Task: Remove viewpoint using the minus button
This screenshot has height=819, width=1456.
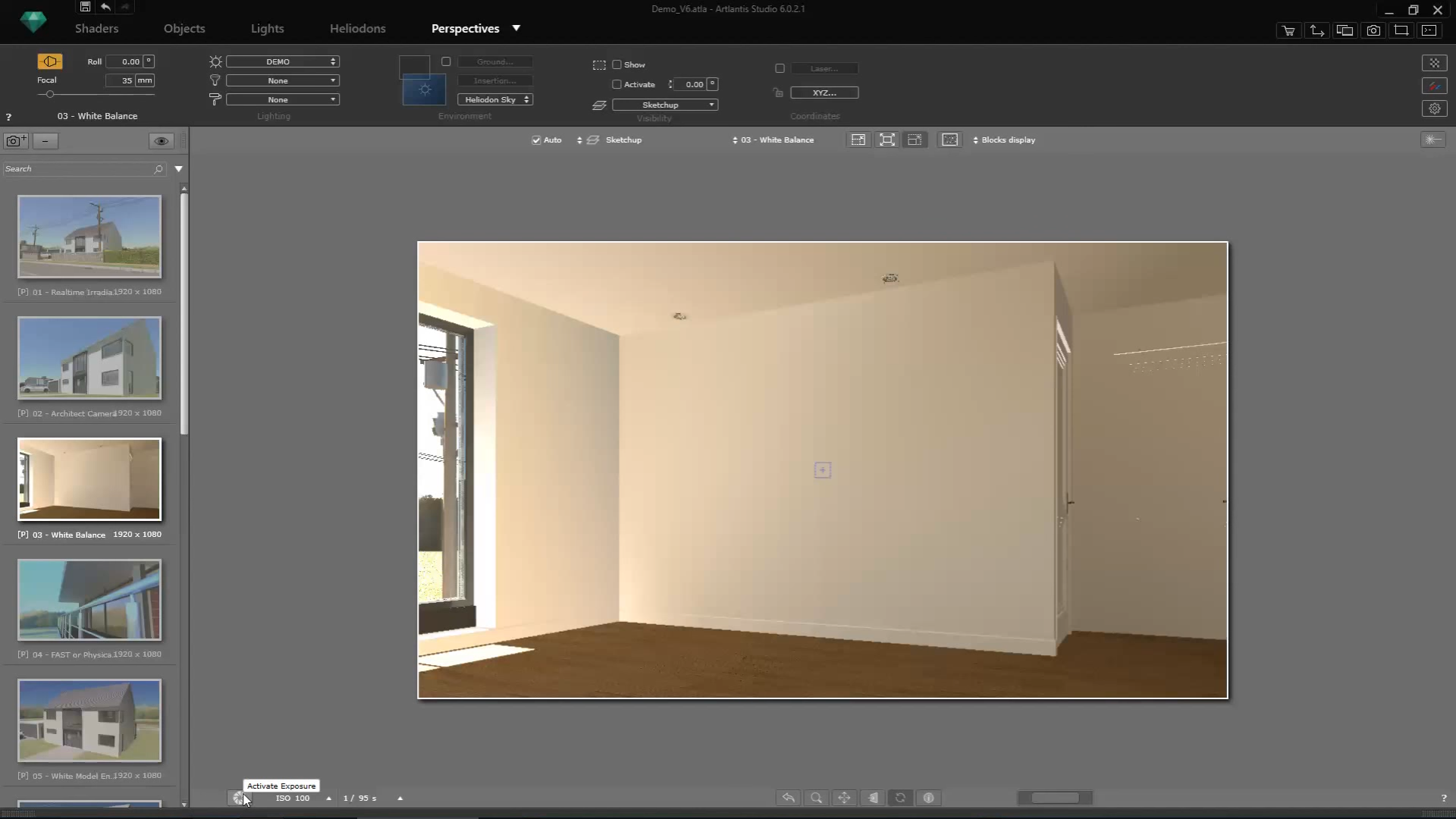Action: (45, 141)
